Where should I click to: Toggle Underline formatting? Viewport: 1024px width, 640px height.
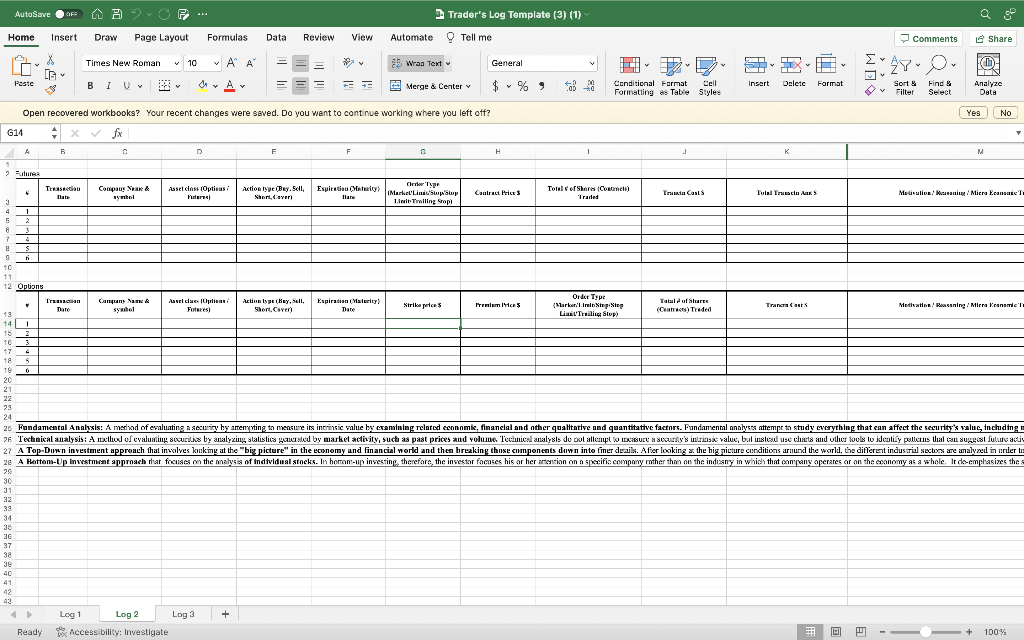pyautogui.click(x=127, y=86)
